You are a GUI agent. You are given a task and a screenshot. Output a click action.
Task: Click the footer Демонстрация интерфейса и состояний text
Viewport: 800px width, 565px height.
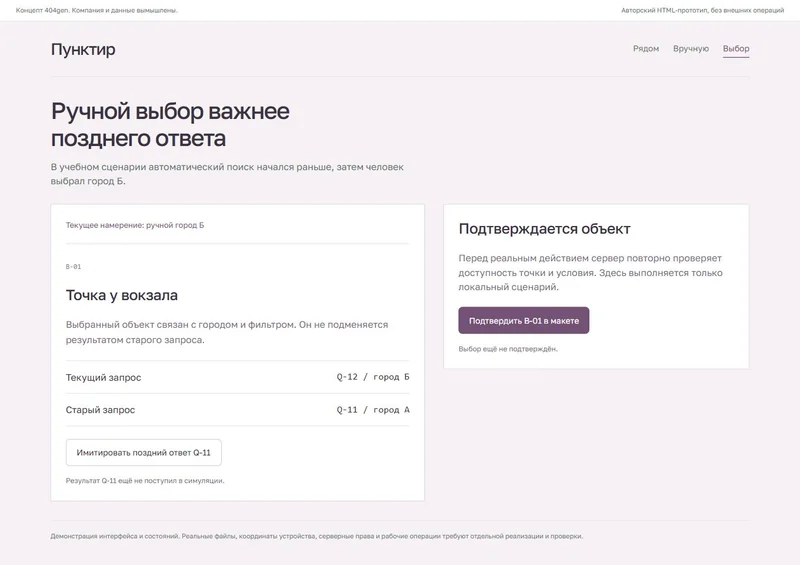(x=316, y=536)
